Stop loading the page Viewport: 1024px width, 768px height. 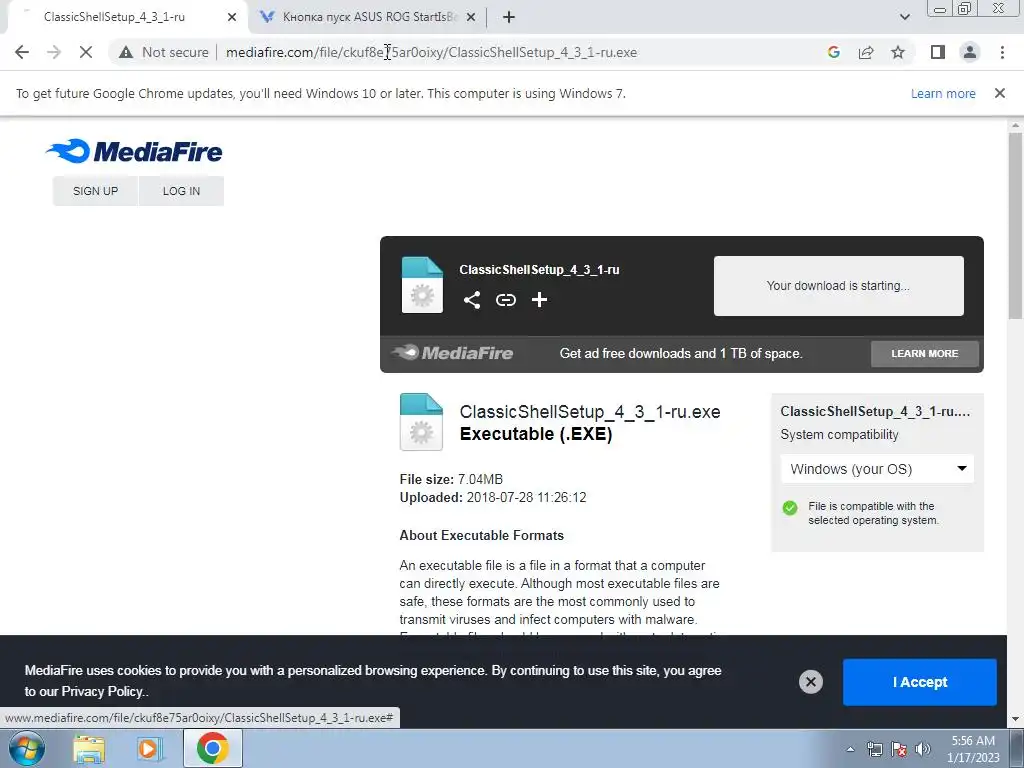click(x=86, y=52)
